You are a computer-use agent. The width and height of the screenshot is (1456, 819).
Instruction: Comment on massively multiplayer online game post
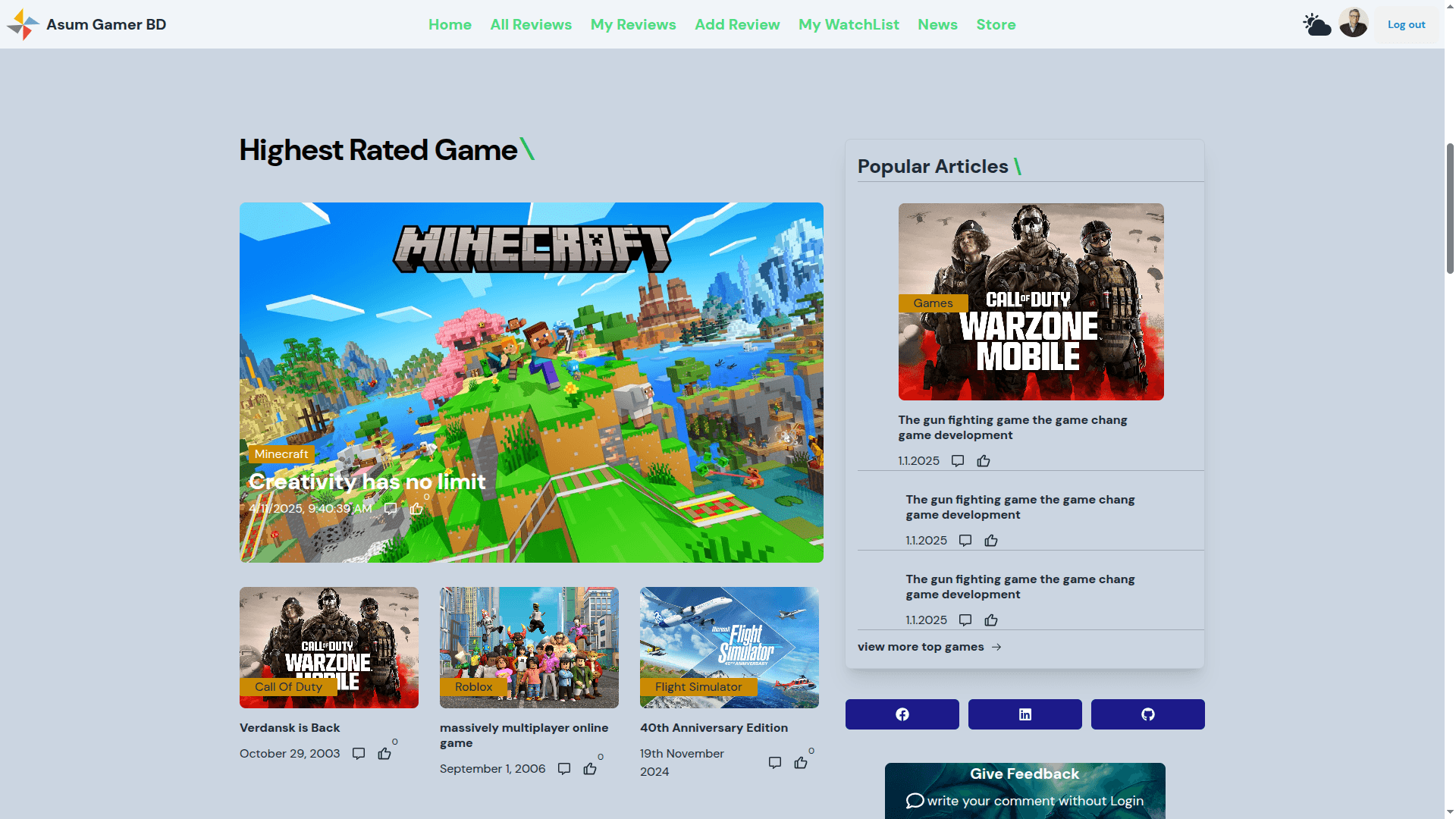pyautogui.click(x=564, y=769)
